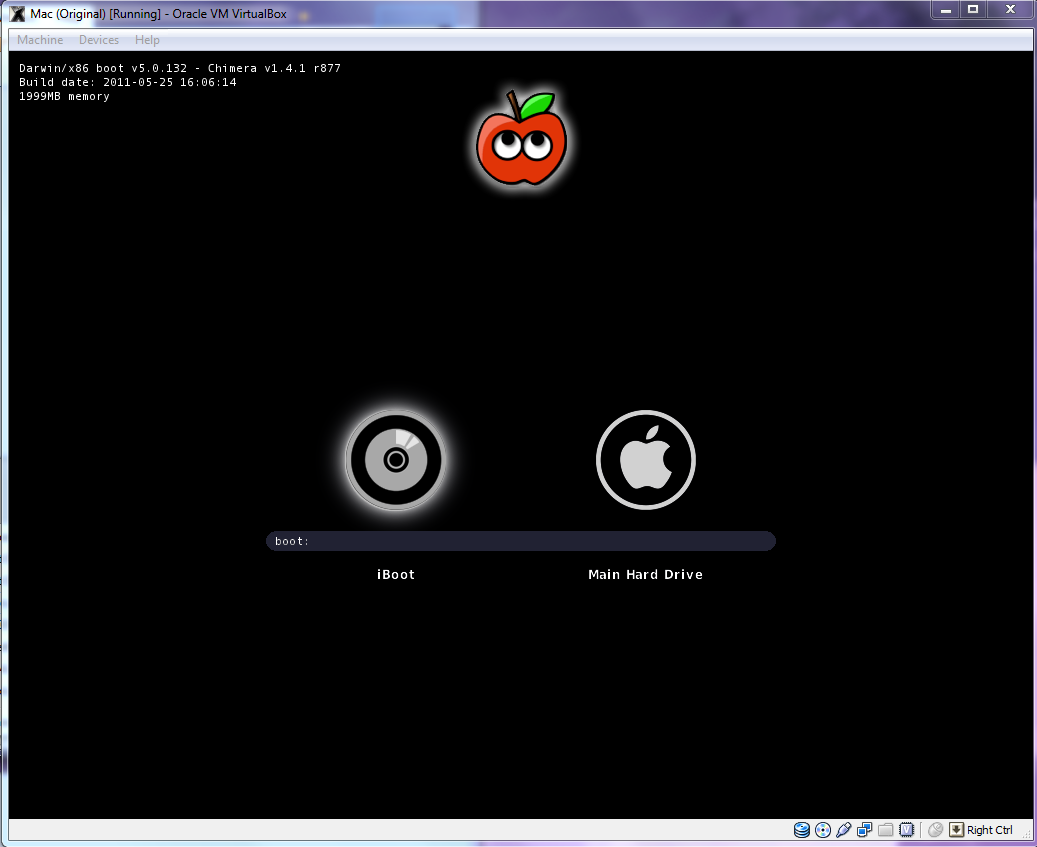The image size is (1037, 847).
Task: Click the mouse integration status icon
Action: [935, 830]
